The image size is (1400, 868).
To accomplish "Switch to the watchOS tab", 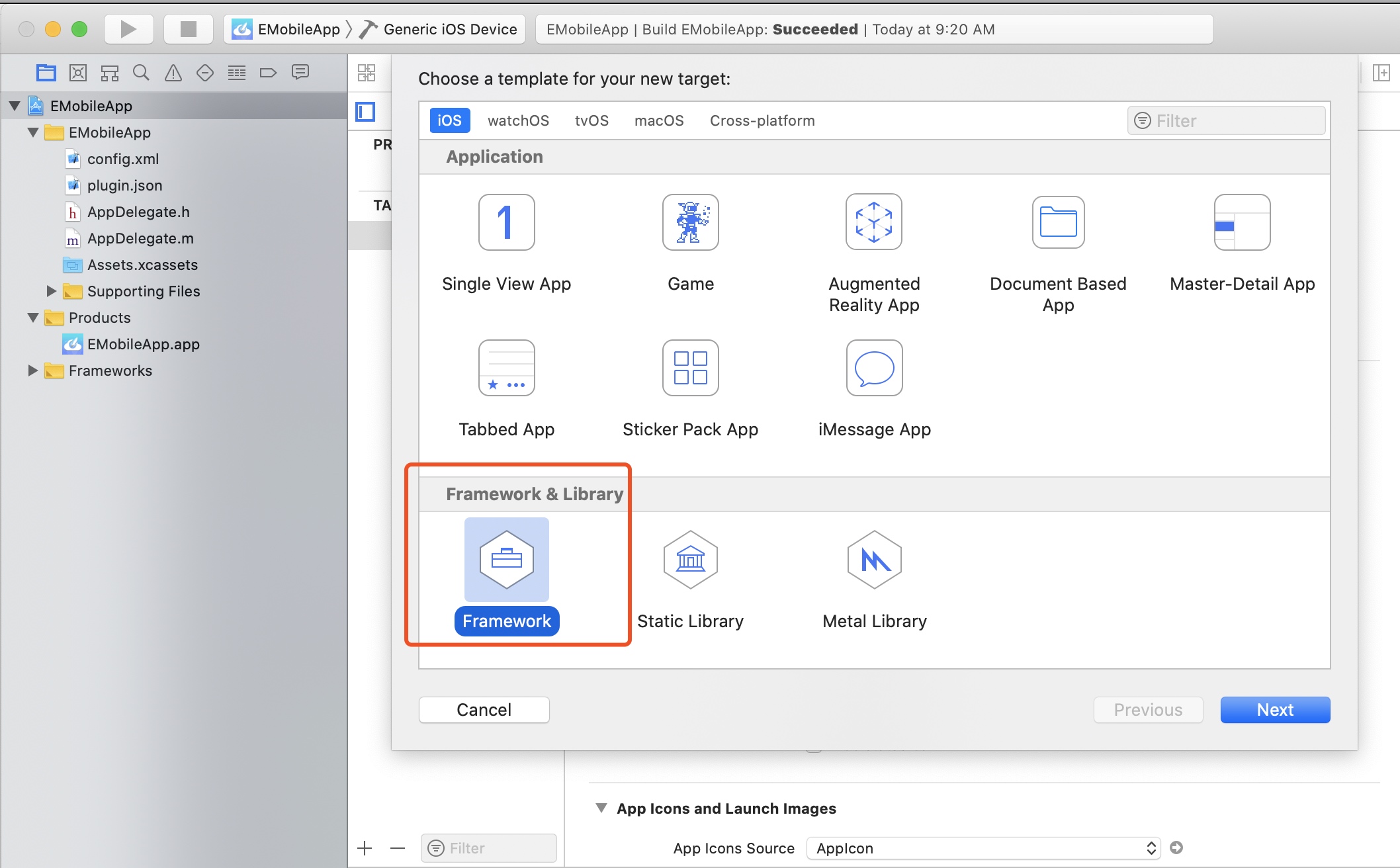I will (x=518, y=120).
